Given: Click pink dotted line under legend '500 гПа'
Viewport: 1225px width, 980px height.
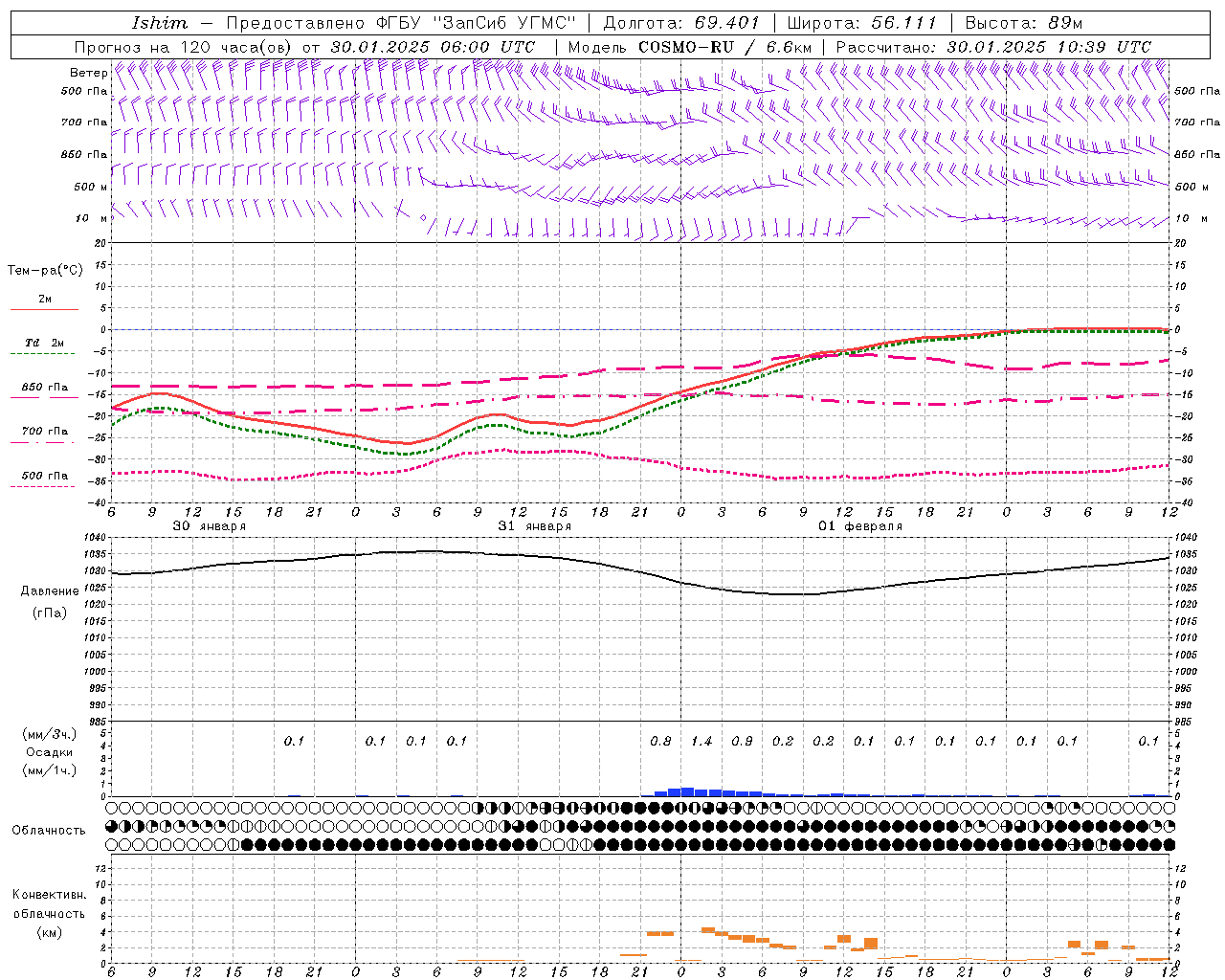Looking at the screenshot, I should click(x=43, y=487).
